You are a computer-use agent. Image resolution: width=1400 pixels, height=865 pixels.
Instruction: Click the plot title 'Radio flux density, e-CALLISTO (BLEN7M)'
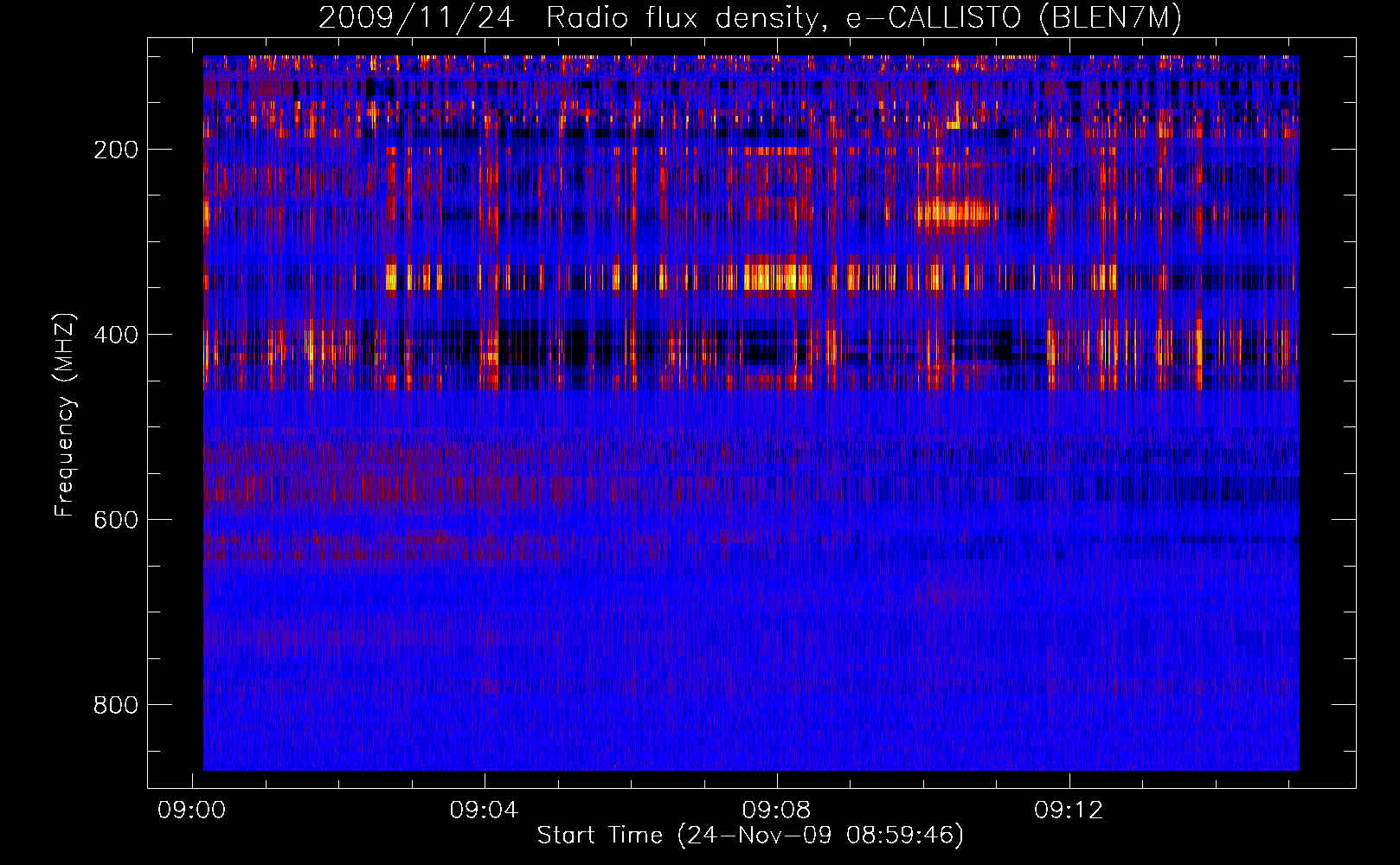coord(864,17)
